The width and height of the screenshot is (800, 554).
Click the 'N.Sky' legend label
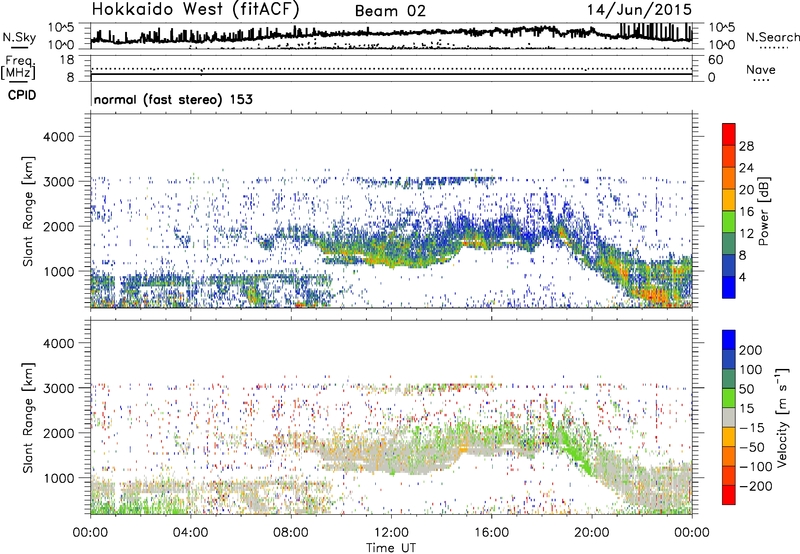19,37
